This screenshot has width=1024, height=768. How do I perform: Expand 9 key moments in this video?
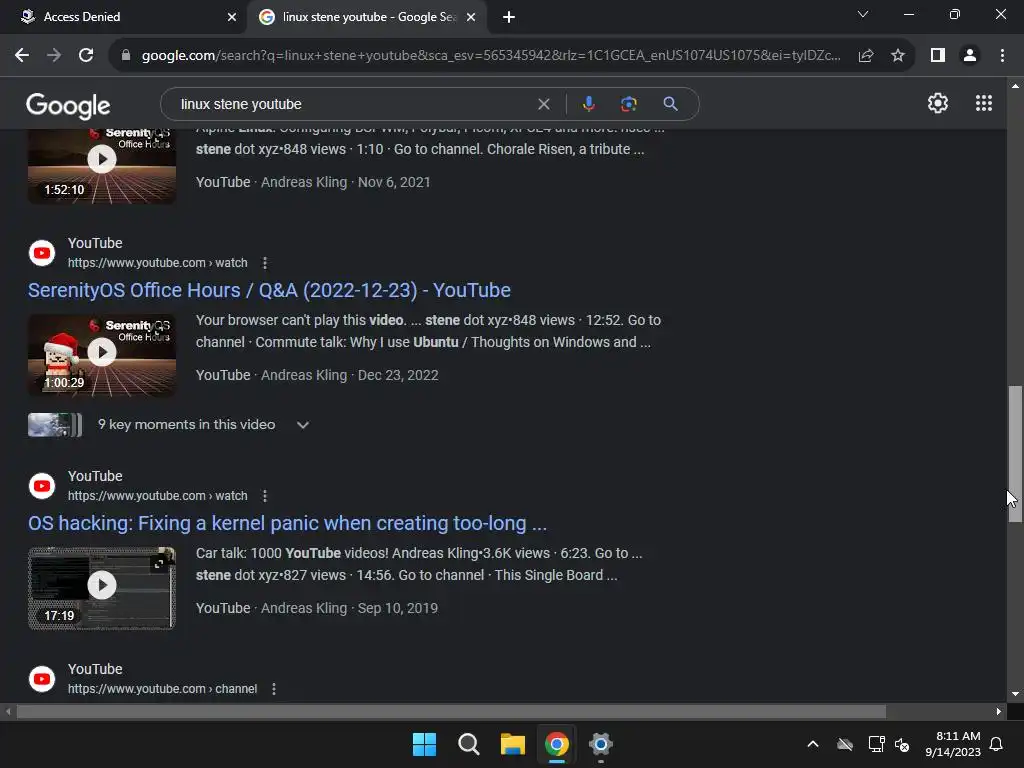tap(302, 424)
